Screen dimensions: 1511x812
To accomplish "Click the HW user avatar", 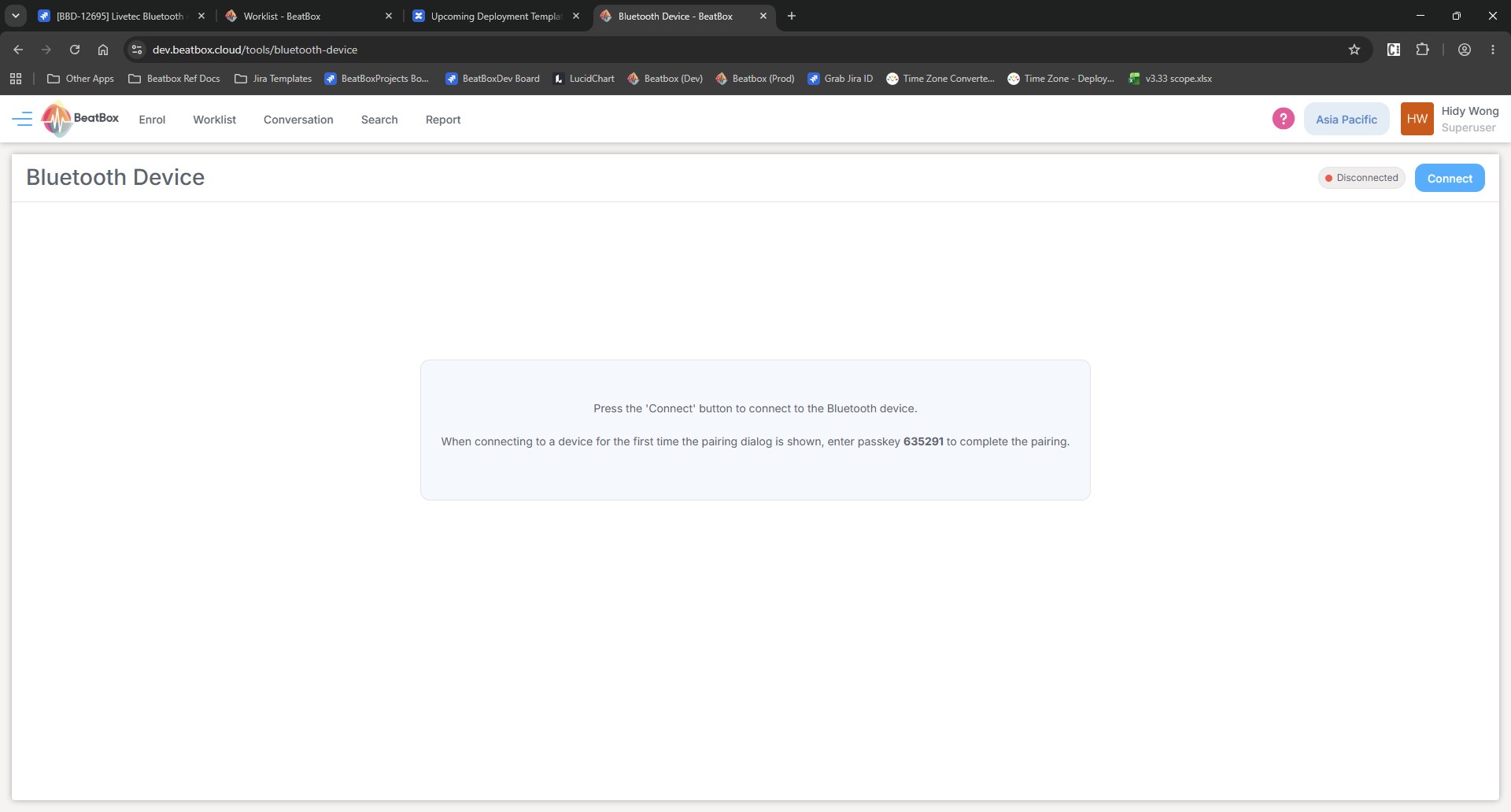I will coord(1417,119).
